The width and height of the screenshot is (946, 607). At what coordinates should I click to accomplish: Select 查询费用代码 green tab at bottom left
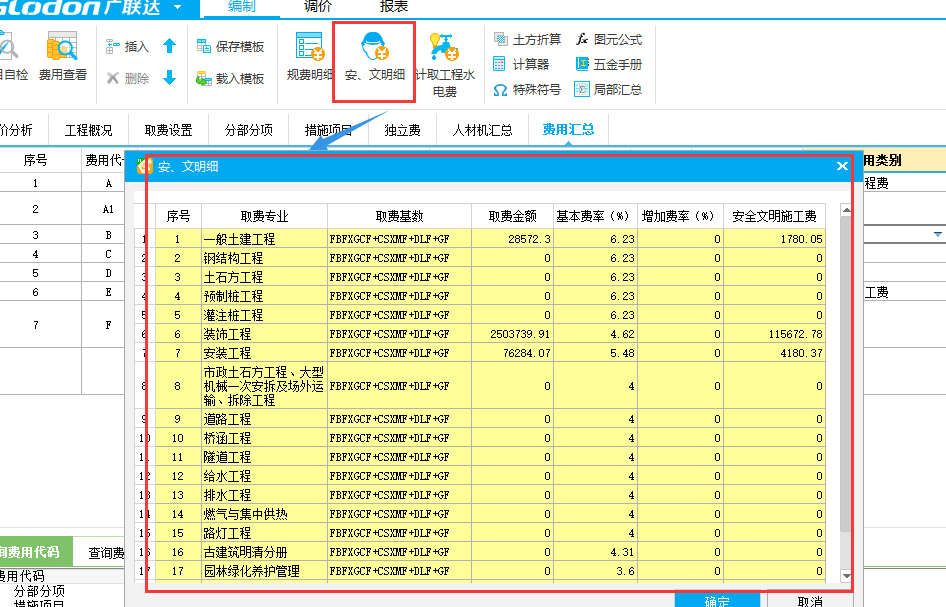point(35,552)
